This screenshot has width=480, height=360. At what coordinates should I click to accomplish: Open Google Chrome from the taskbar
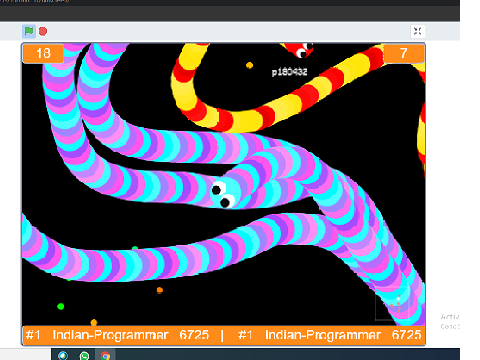[105, 356]
